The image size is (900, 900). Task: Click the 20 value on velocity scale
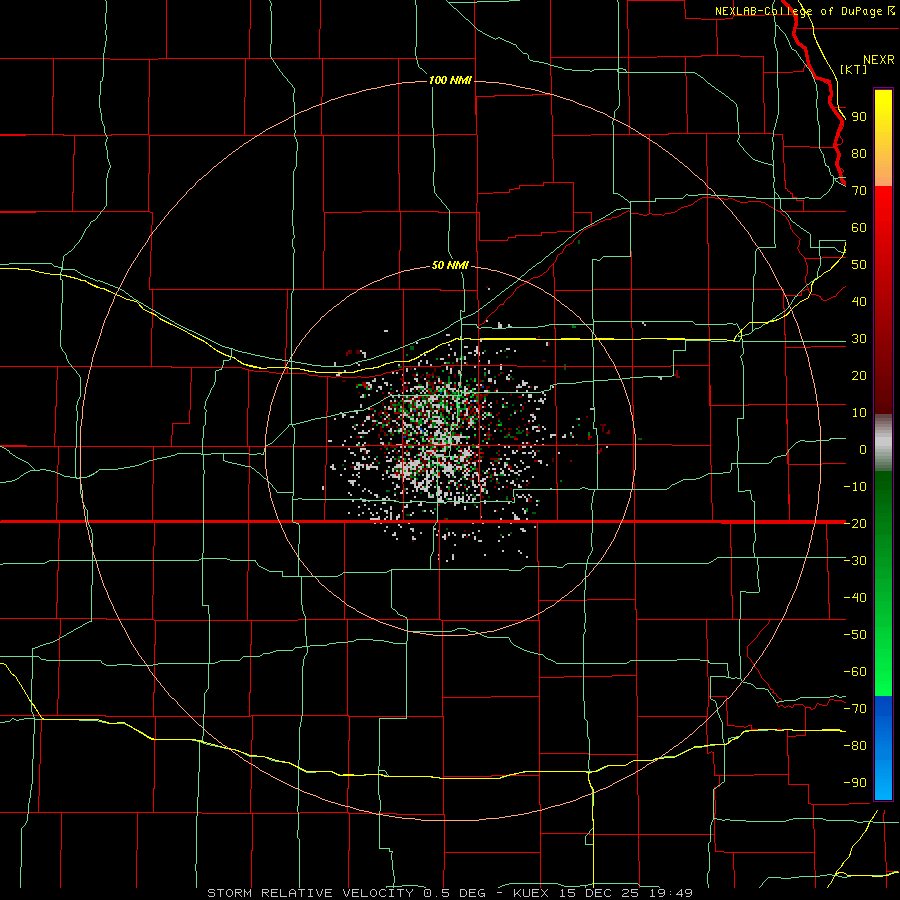(x=859, y=375)
